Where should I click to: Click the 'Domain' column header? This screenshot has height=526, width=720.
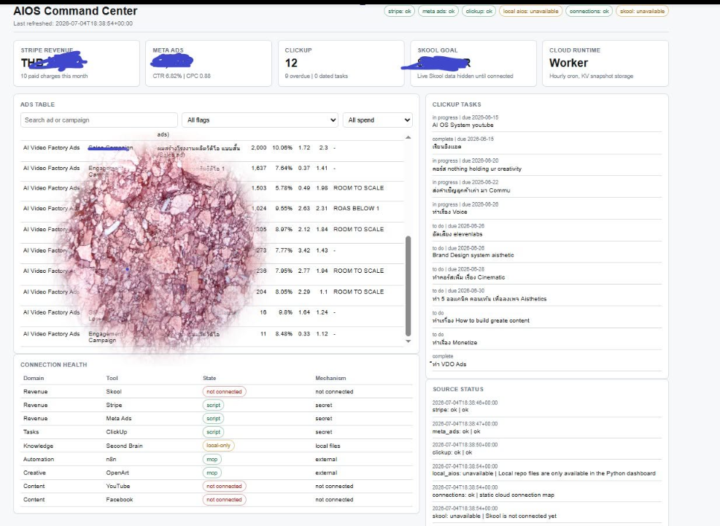[x=34, y=378]
